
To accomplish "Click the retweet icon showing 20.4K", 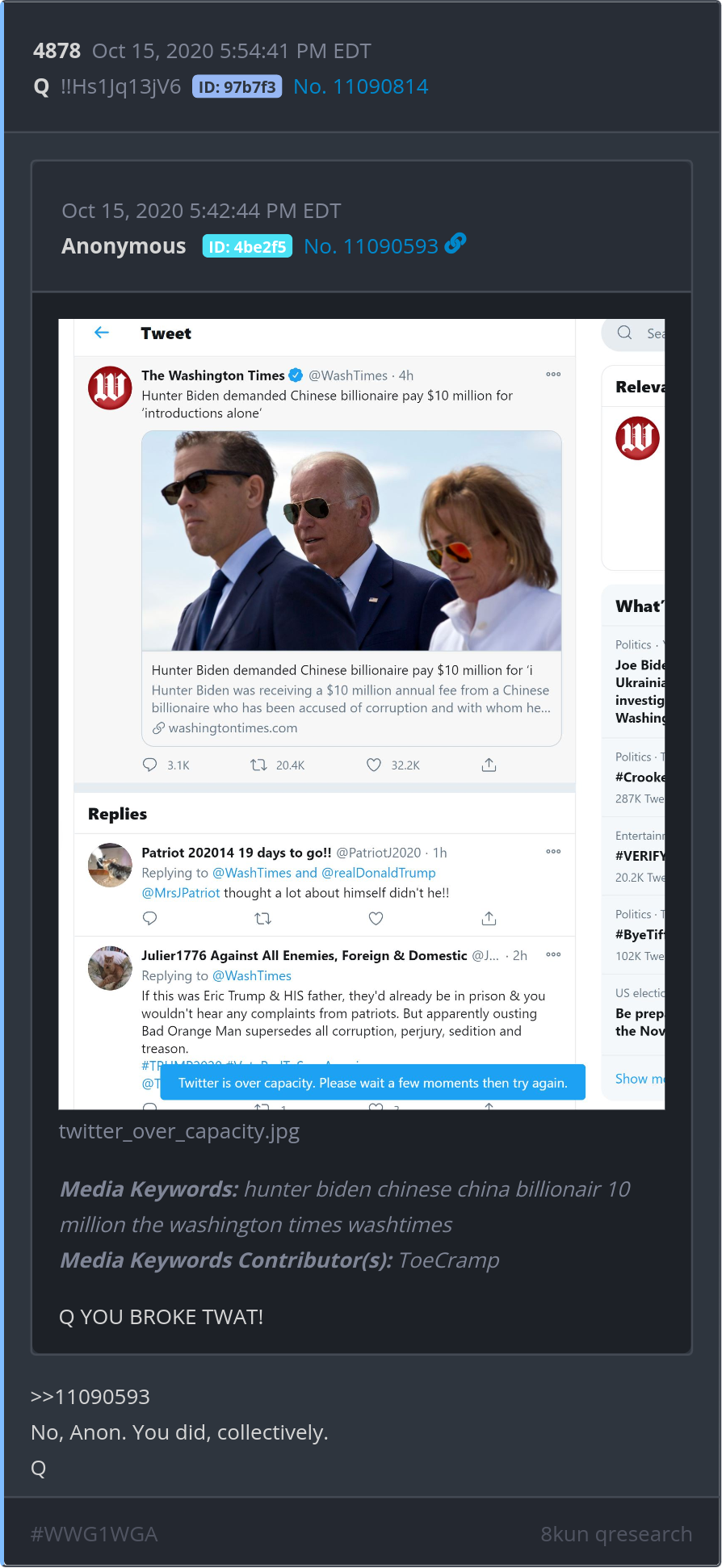I will pyautogui.click(x=258, y=765).
